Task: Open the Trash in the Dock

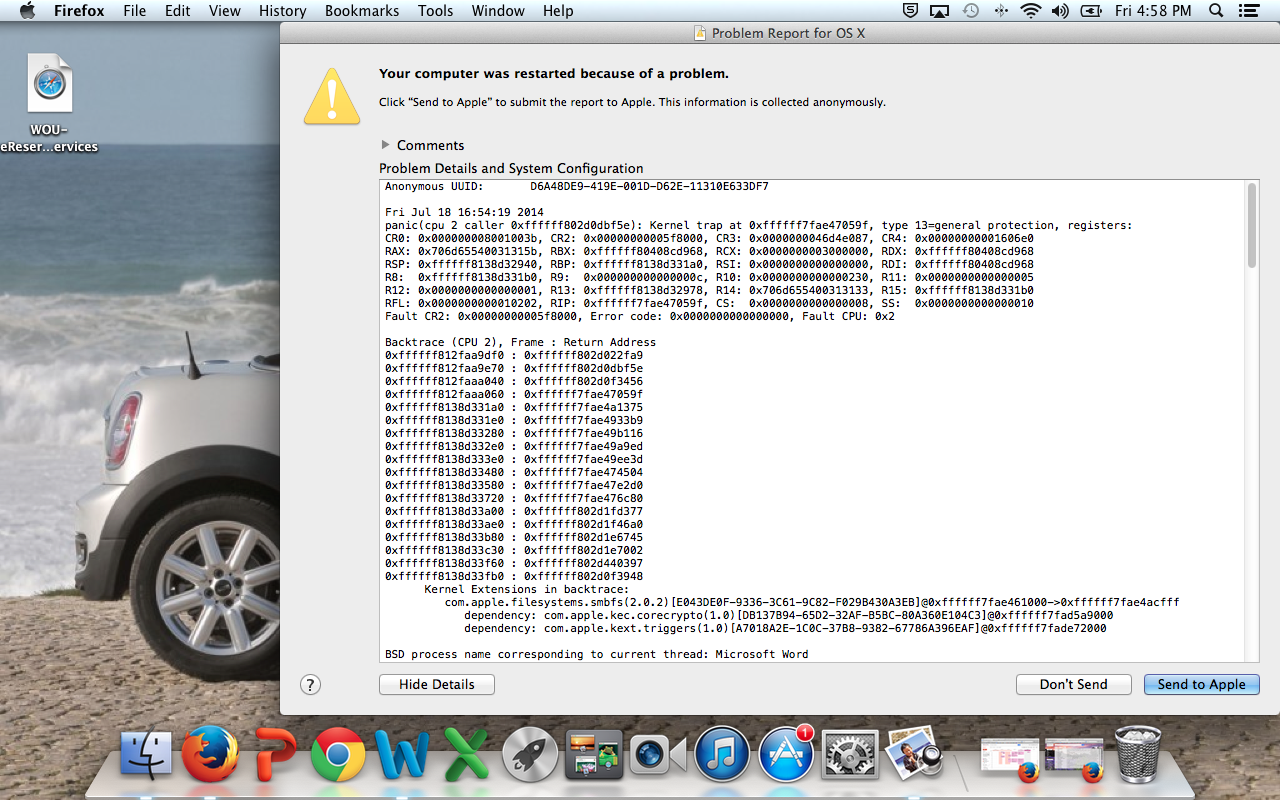Action: click(1138, 753)
